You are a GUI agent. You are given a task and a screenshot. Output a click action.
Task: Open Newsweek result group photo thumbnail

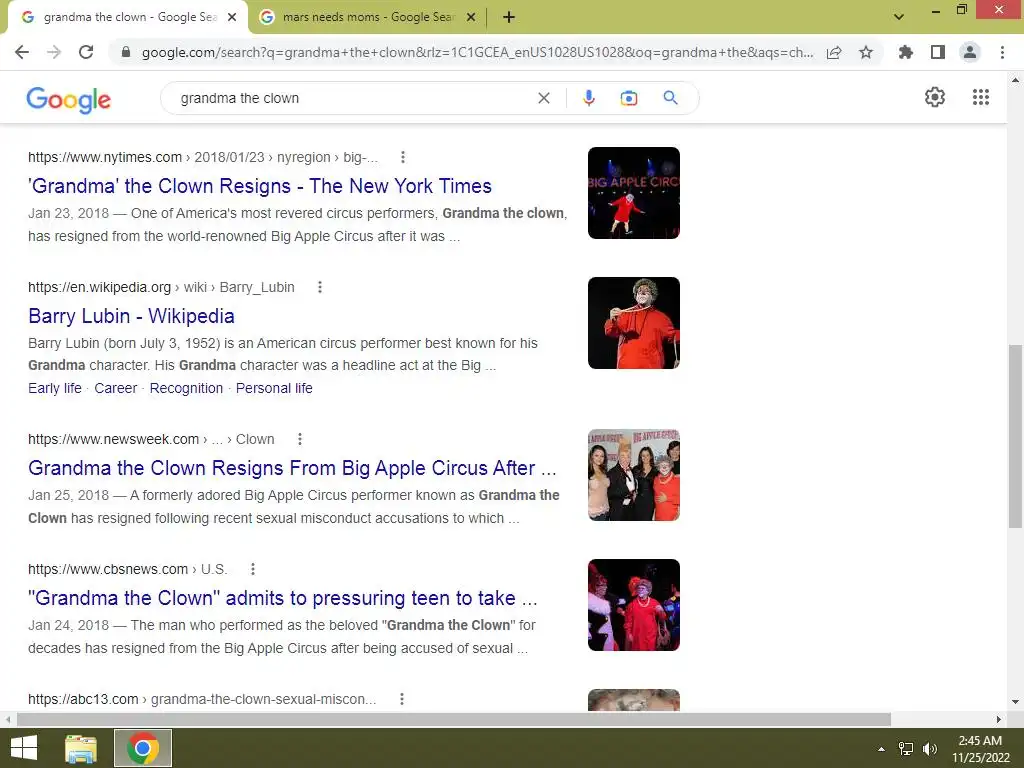click(633, 475)
